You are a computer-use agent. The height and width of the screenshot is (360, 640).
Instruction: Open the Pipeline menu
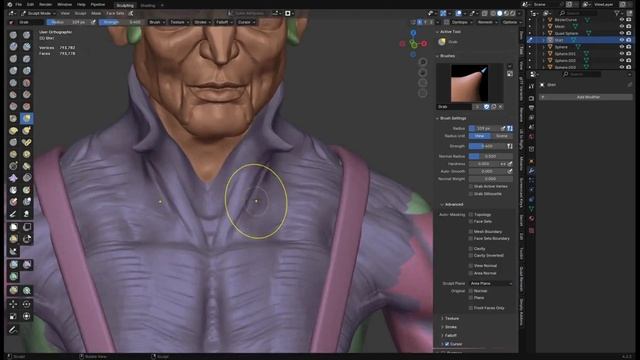(x=98, y=4)
